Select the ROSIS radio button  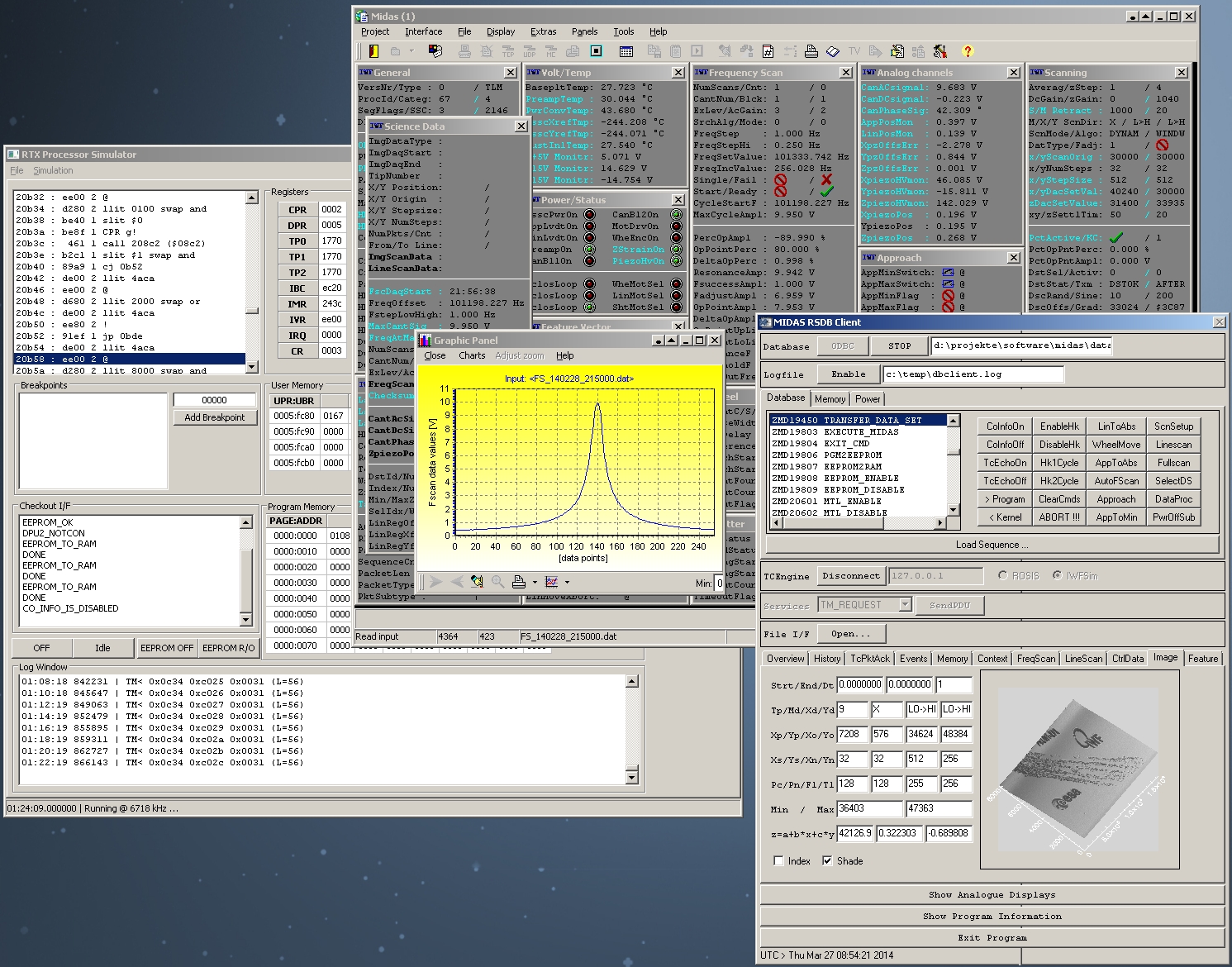[1003, 575]
